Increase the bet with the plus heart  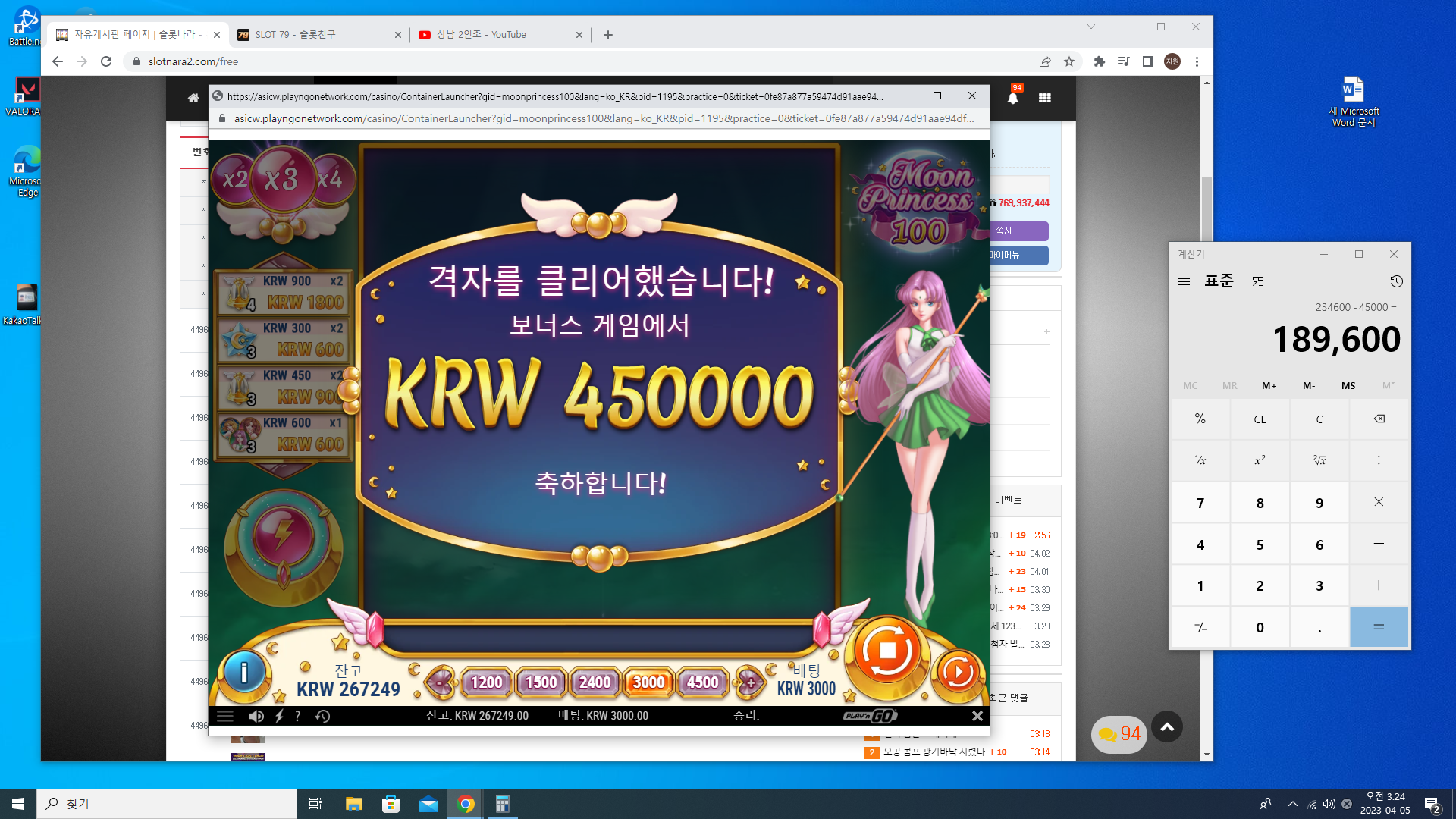click(x=750, y=682)
